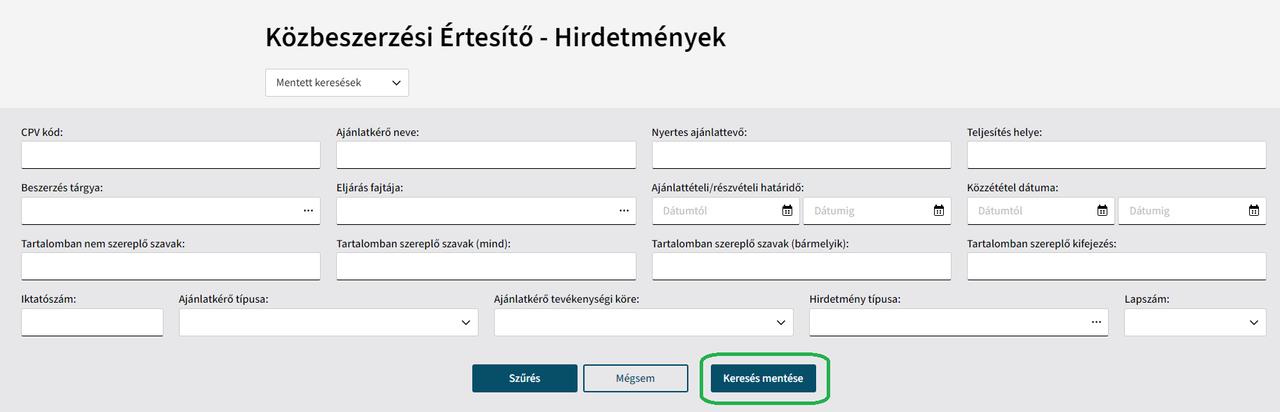1280x412 pixels.
Task: Open calendar for Ajánlattételi határidő Dátumtól
Action: click(x=787, y=211)
